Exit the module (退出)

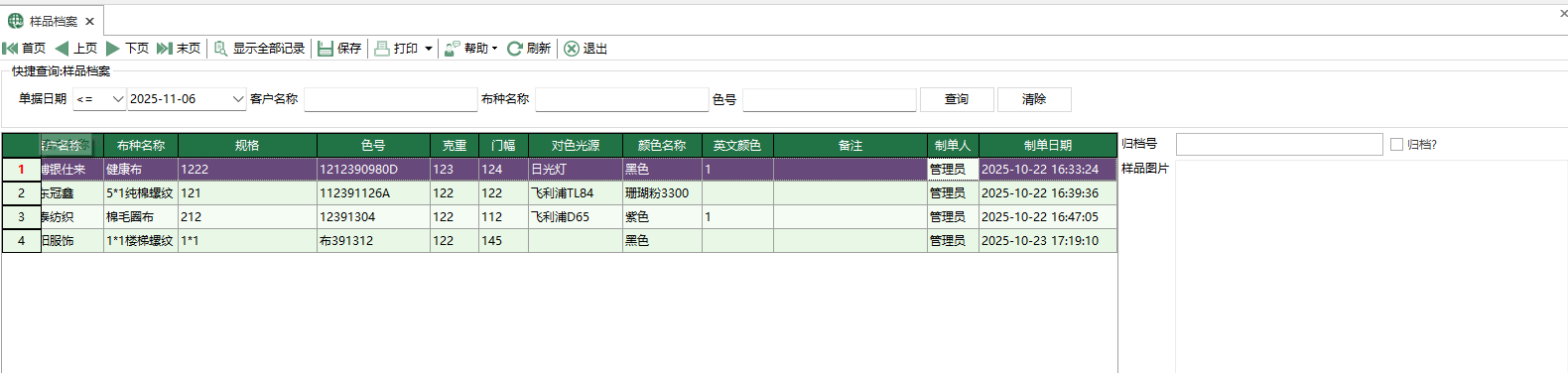[586, 49]
